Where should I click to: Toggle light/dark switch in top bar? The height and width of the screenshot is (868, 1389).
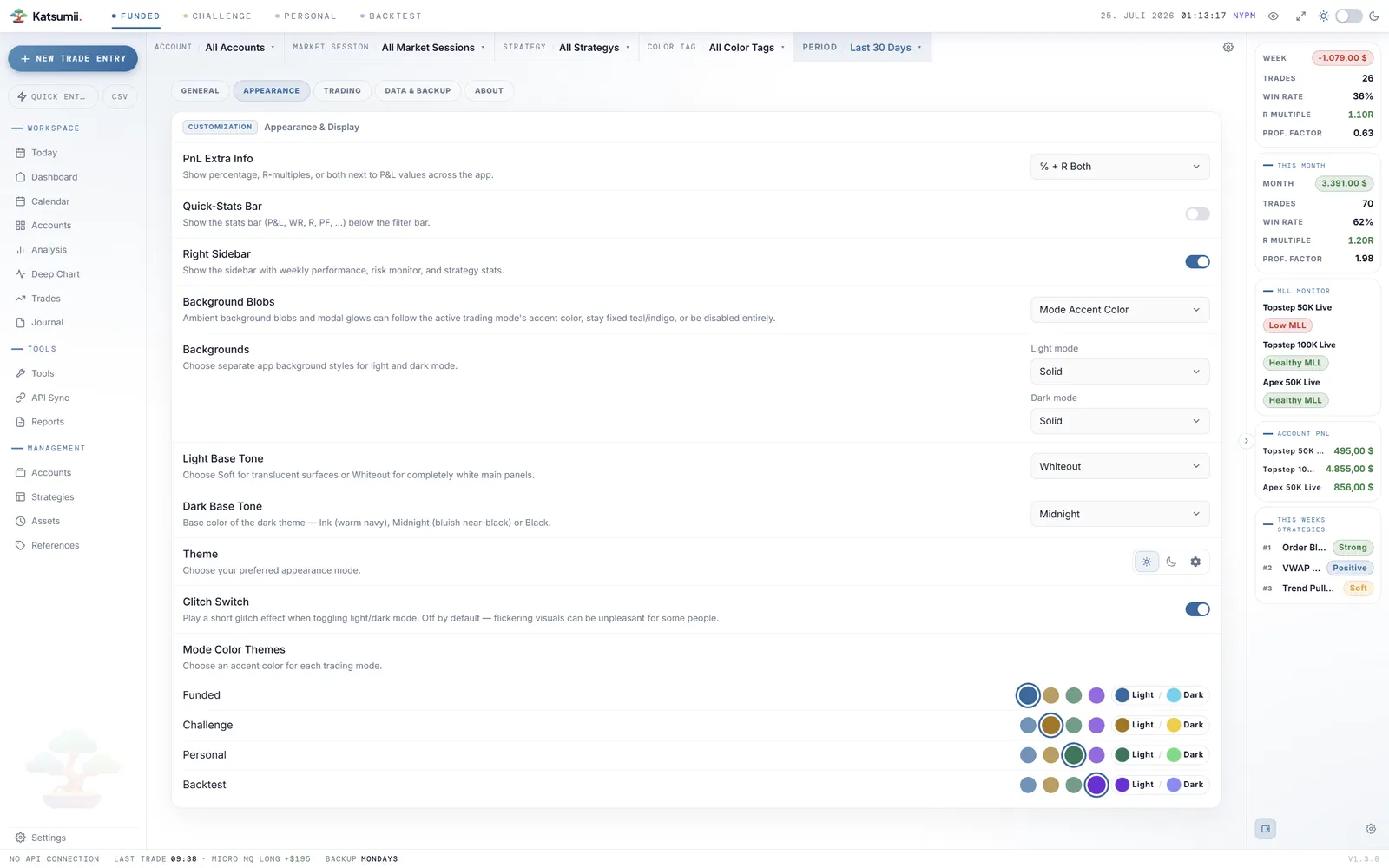[1349, 16]
